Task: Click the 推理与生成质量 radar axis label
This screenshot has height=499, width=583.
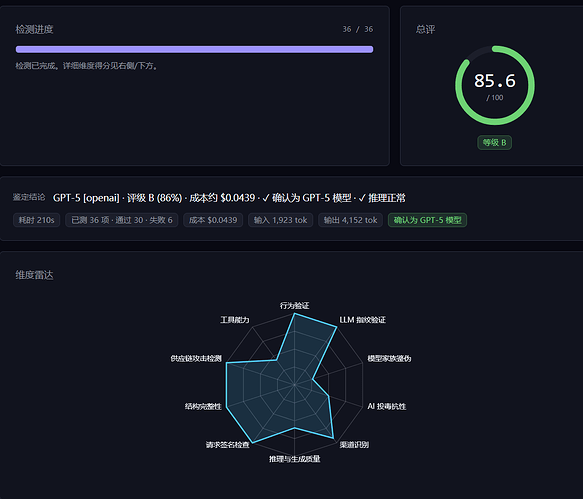Action: pyautogui.click(x=294, y=459)
